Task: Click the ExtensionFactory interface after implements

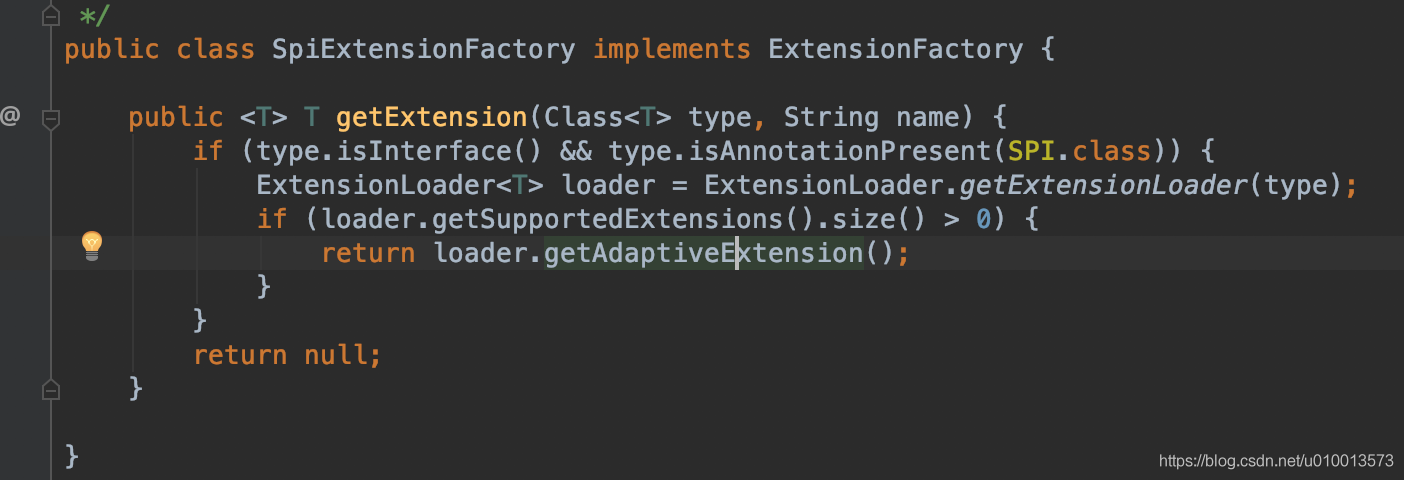Action: coord(895,49)
